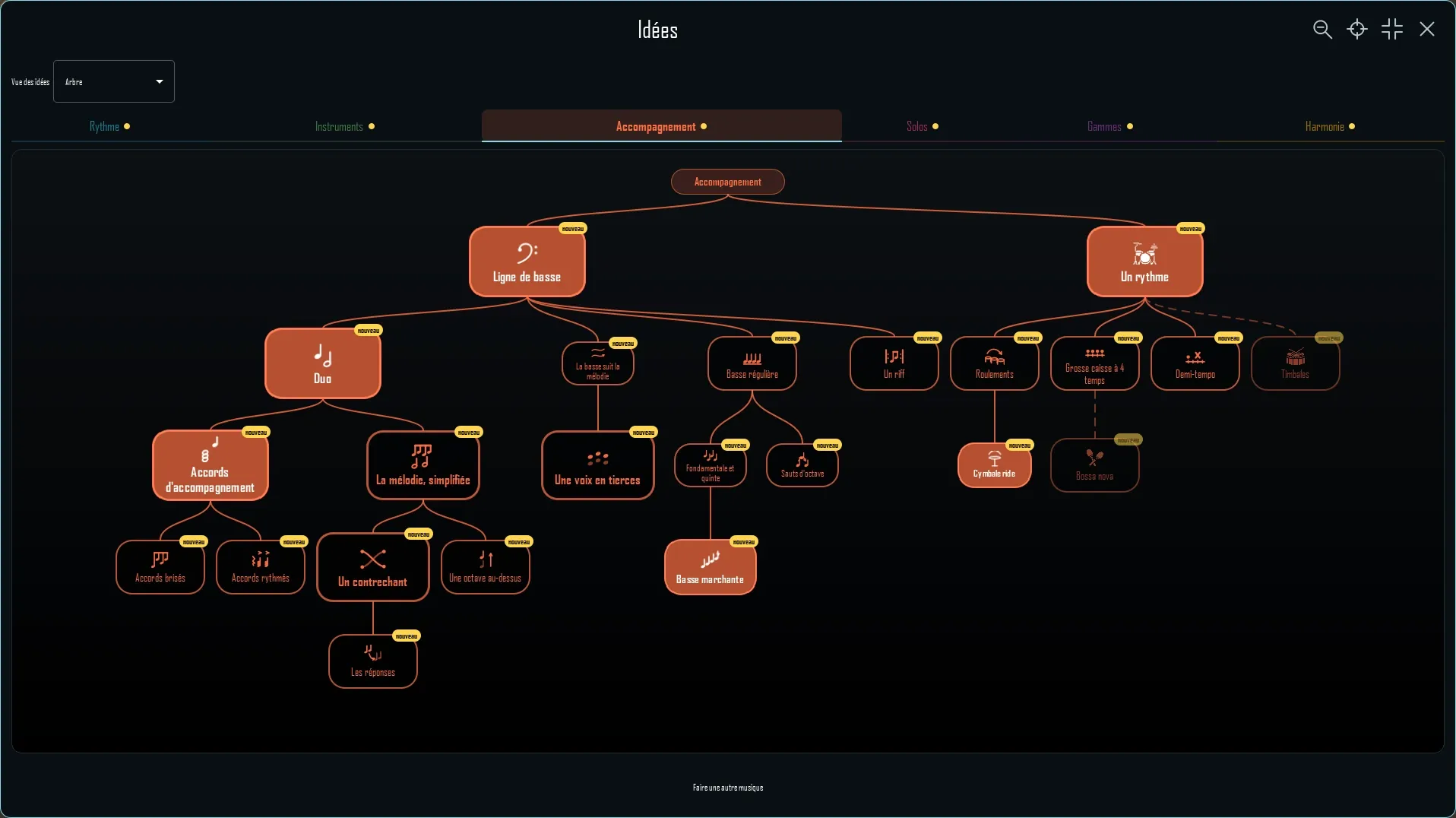Switch to the Rythme tab

point(109,127)
